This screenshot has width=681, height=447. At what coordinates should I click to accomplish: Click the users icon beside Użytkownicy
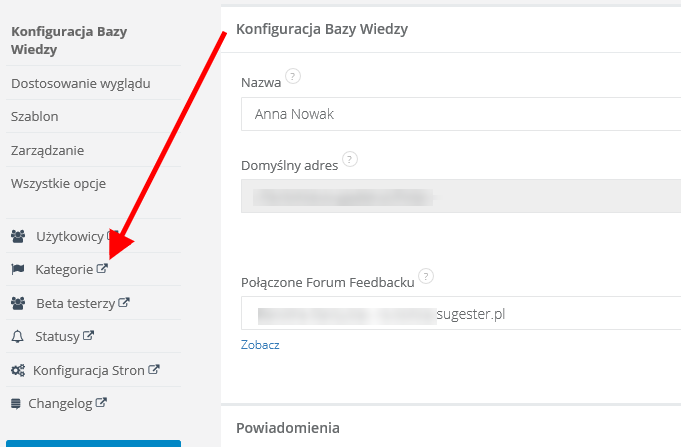[x=17, y=237]
